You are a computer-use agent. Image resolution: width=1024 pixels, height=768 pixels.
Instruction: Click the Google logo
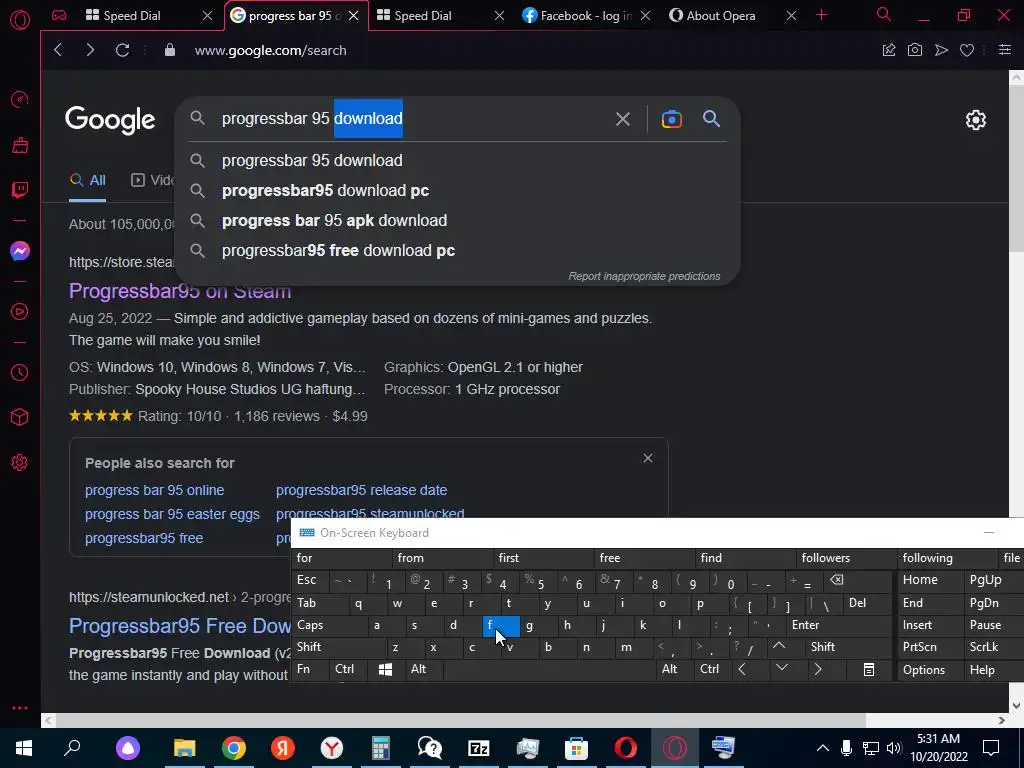110,120
